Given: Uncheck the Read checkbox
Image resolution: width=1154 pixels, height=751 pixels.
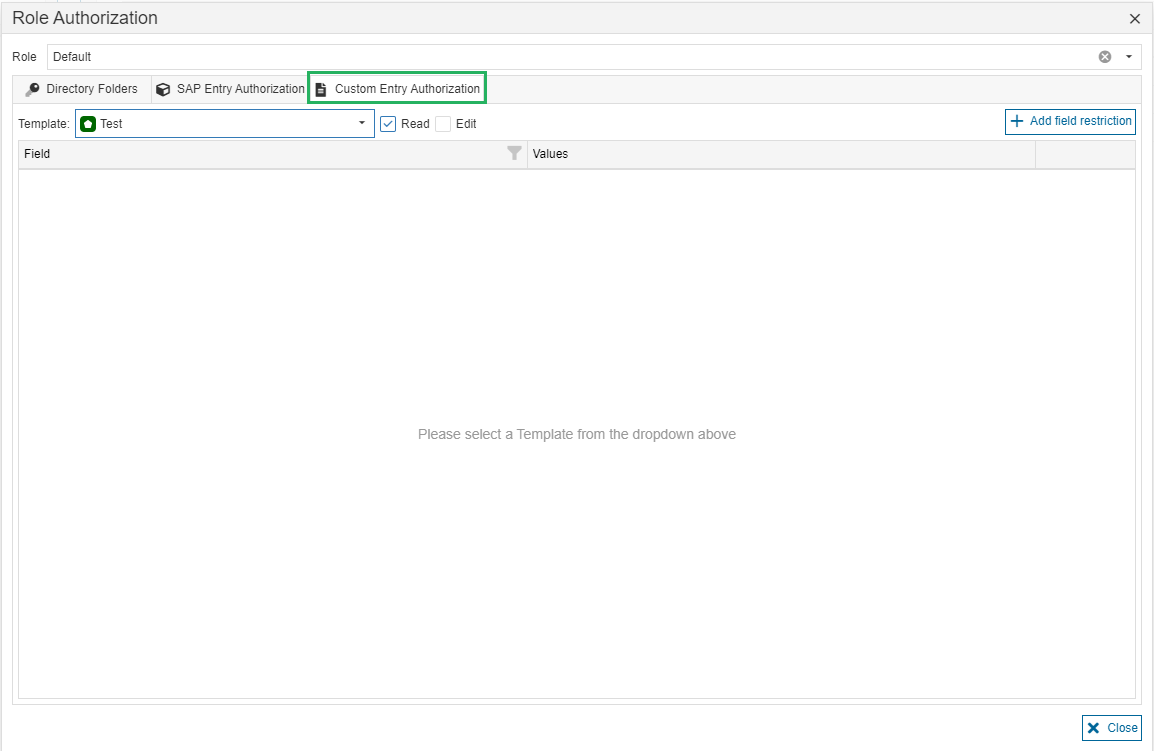Looking at the screenshot, I should [x=389, y=124].
